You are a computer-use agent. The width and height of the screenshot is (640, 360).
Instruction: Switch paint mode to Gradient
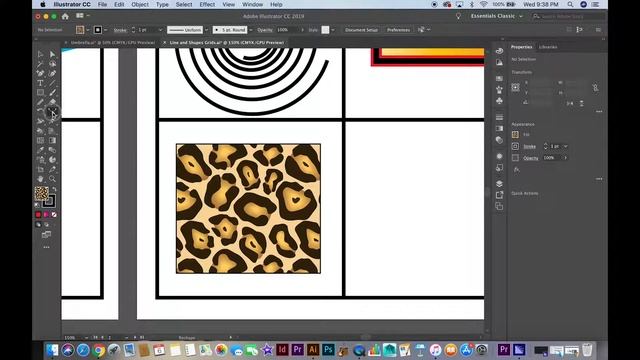coord(46,215)
